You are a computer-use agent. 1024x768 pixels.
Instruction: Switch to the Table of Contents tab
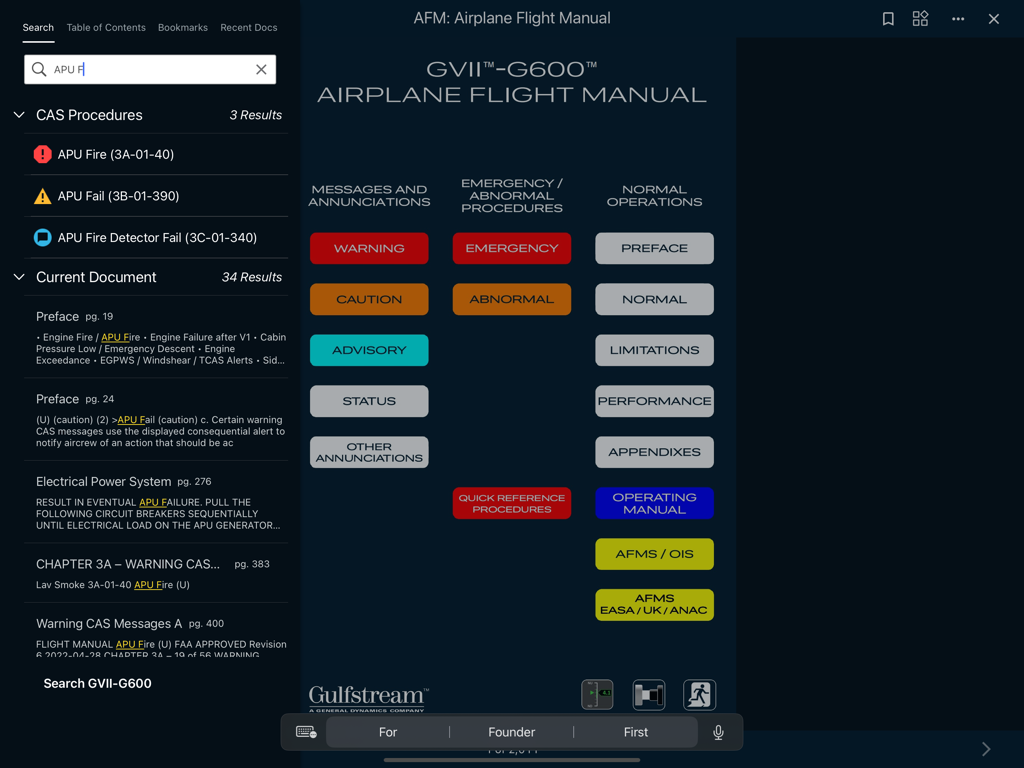[106, 27]
